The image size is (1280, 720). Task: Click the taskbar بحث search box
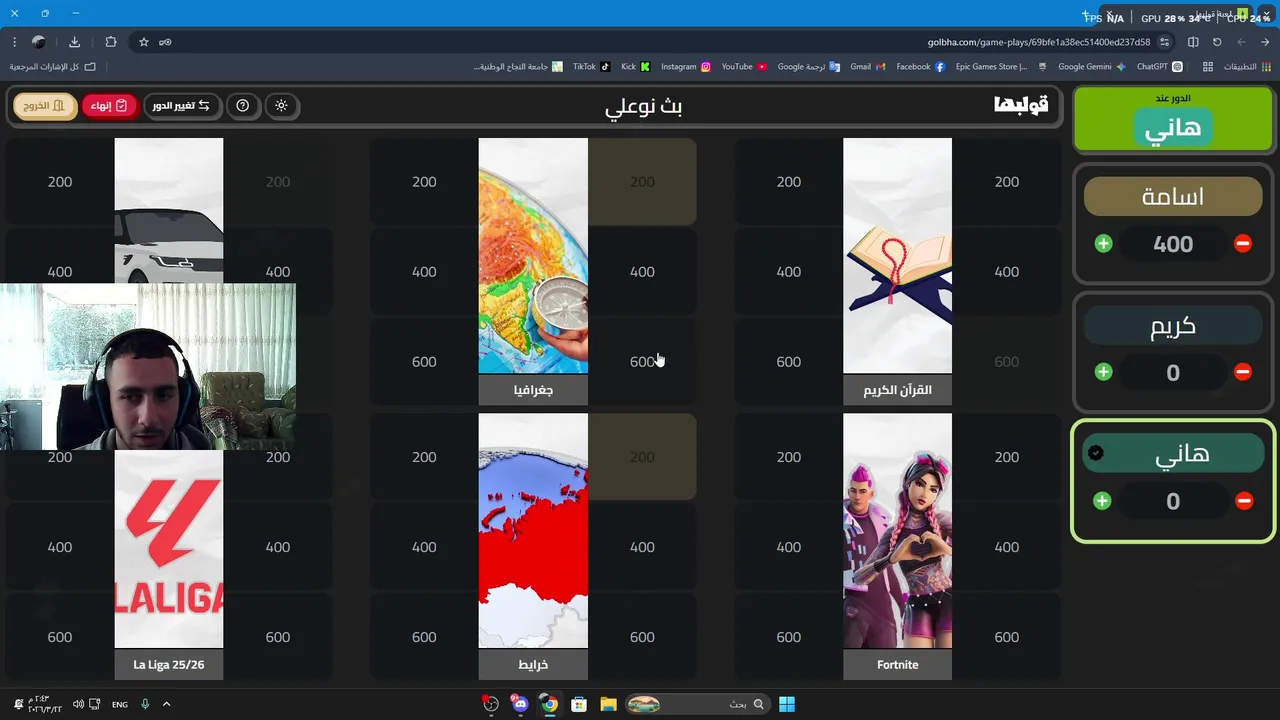[x=700, y=704]
